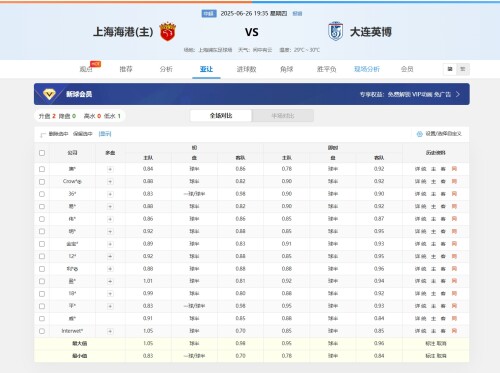Expand multi-line plus in 12* row

pos(110,256)
